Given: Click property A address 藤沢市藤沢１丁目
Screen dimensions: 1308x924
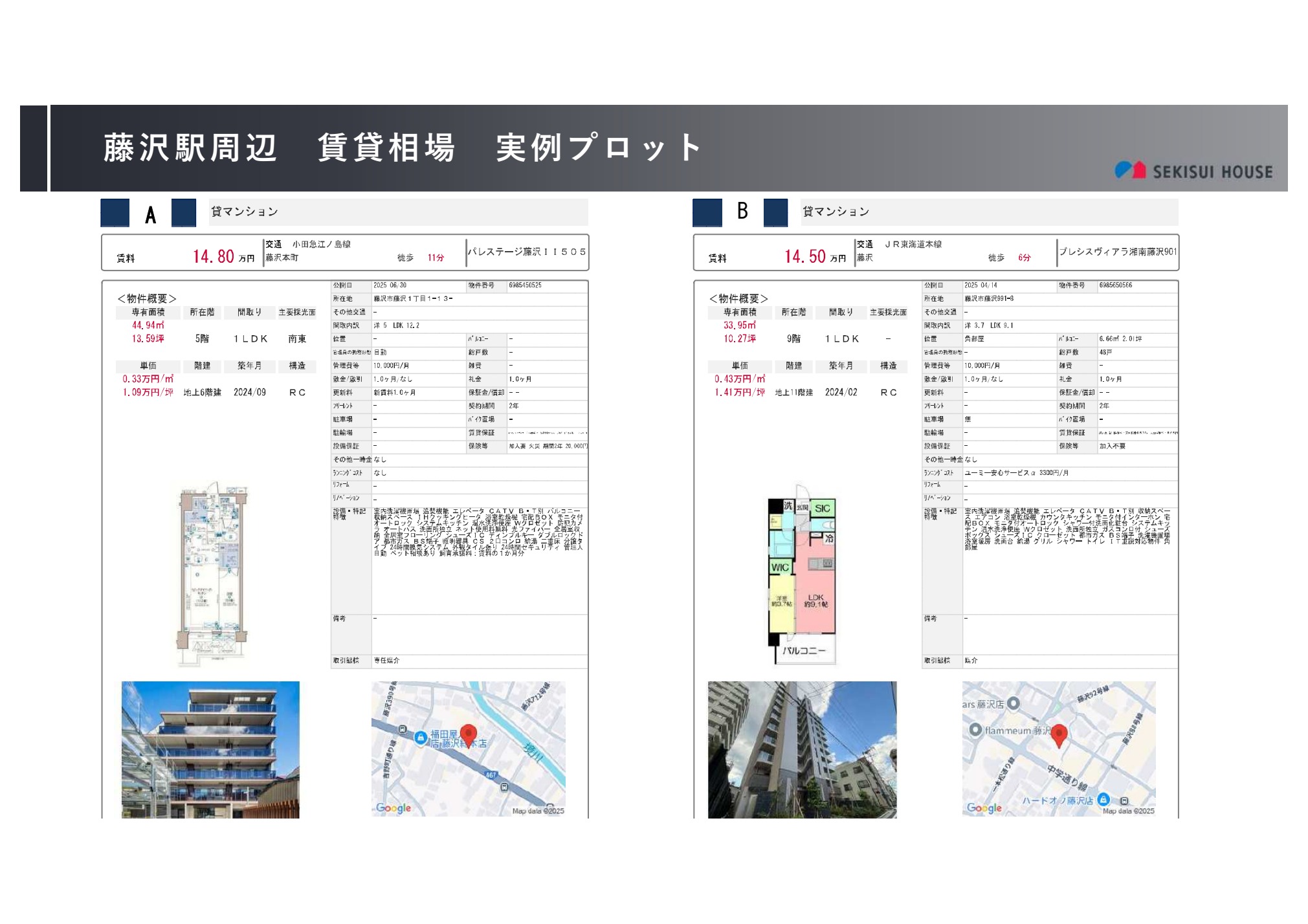Looking at the screenshot, I should 413,298.
